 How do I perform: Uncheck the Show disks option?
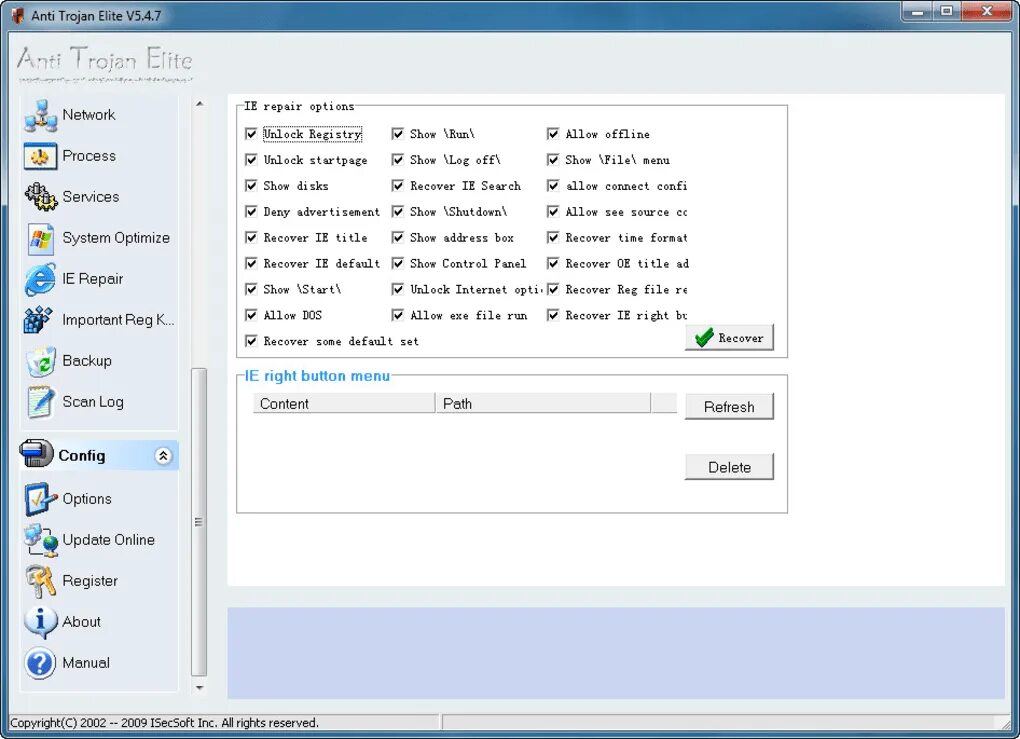(251, 186)
